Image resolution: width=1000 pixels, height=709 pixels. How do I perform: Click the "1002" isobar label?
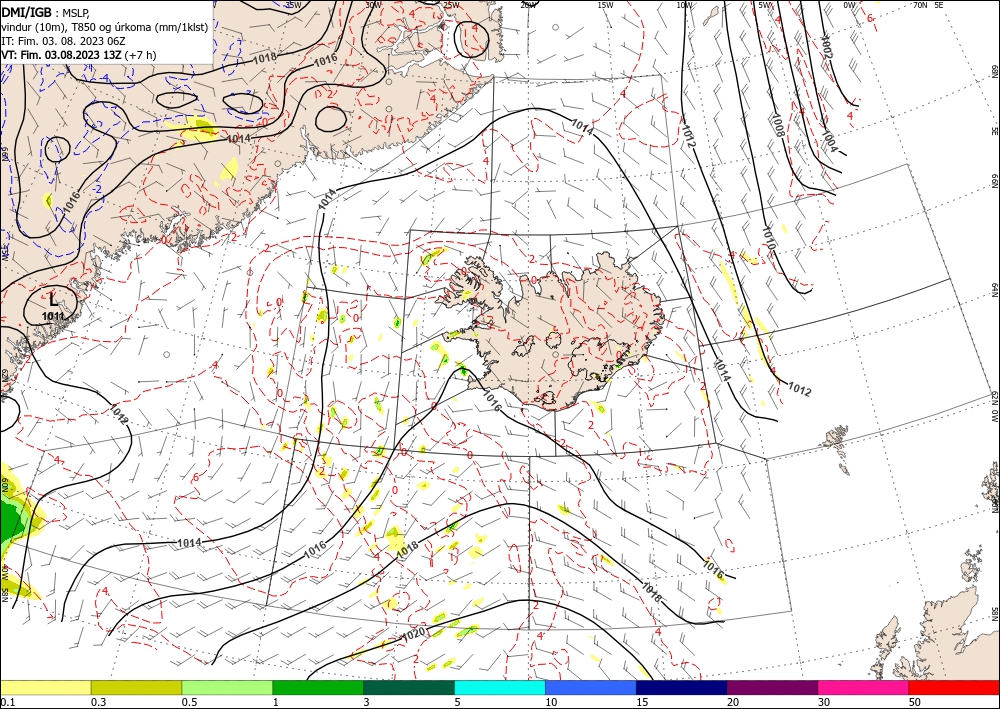[x=827, y=47]
